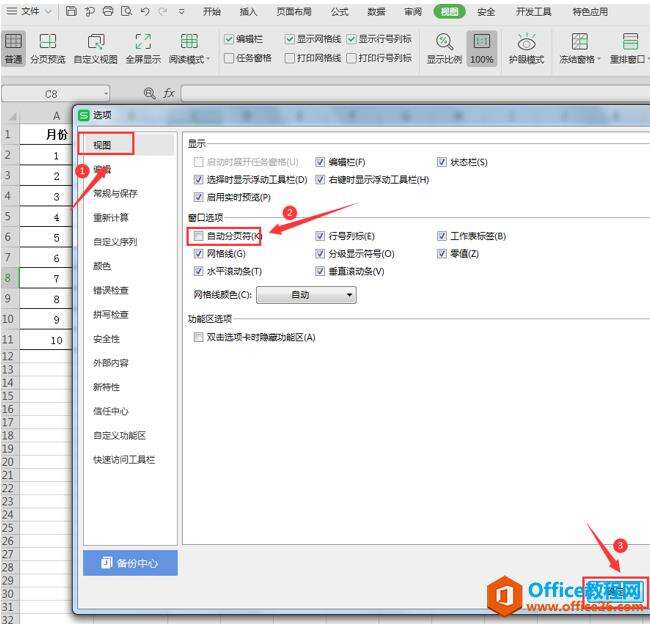Click the Print icon in quick toolbar
Screen dimensions: 650x624
[x=108, y=11]
